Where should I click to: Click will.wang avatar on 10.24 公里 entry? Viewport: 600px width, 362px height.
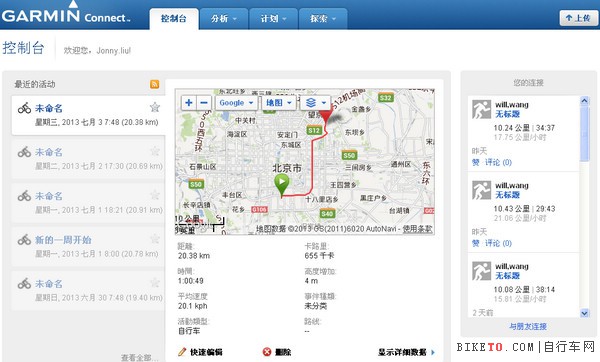481,109
